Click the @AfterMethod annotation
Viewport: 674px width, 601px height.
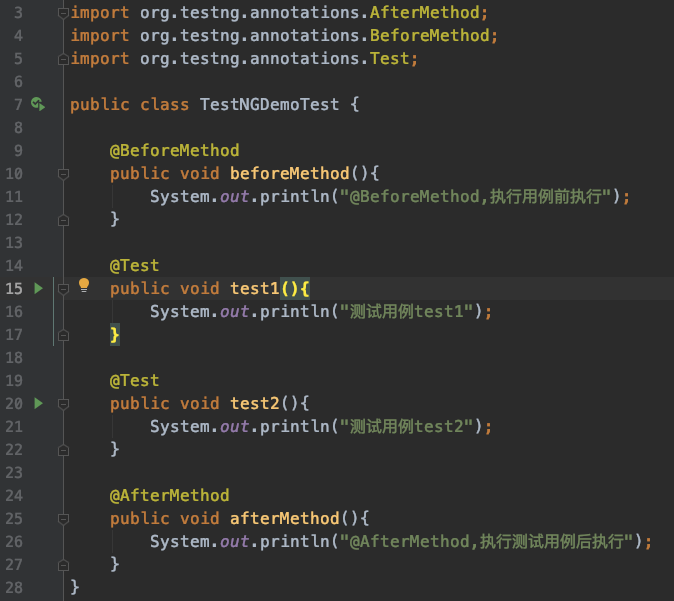click(x=170, y=495)
